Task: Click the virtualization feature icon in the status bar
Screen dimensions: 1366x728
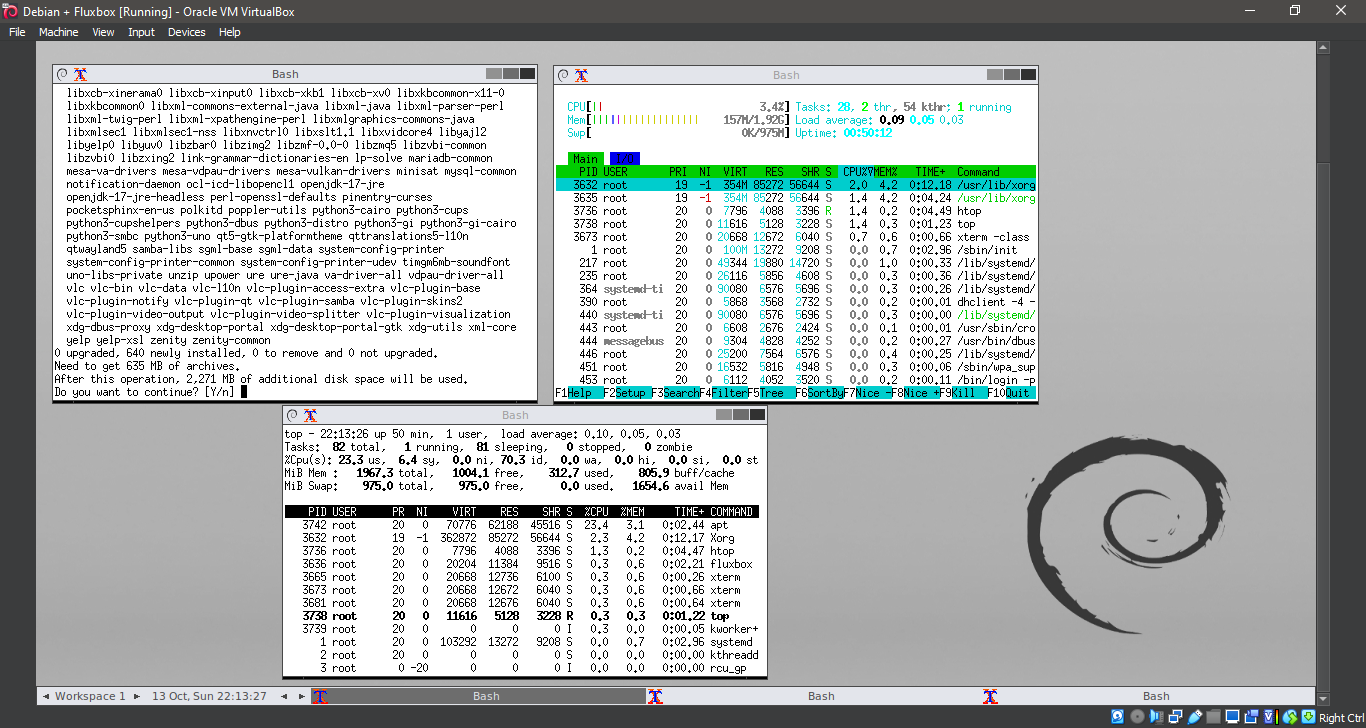Action: pos(1270,716)
